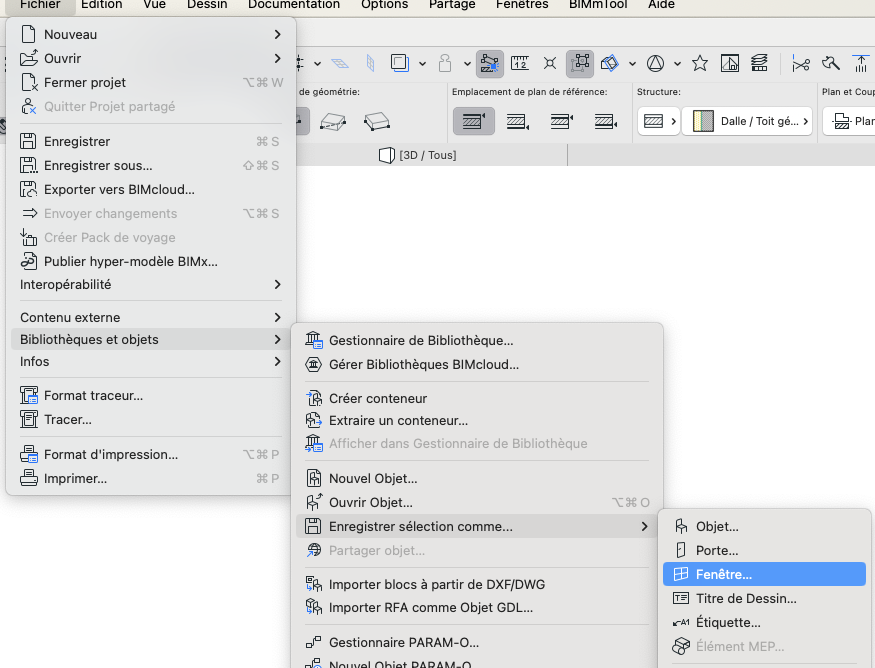
Task: Click the Extraire un conteneur icon
Action: click(x=314, y=420)
